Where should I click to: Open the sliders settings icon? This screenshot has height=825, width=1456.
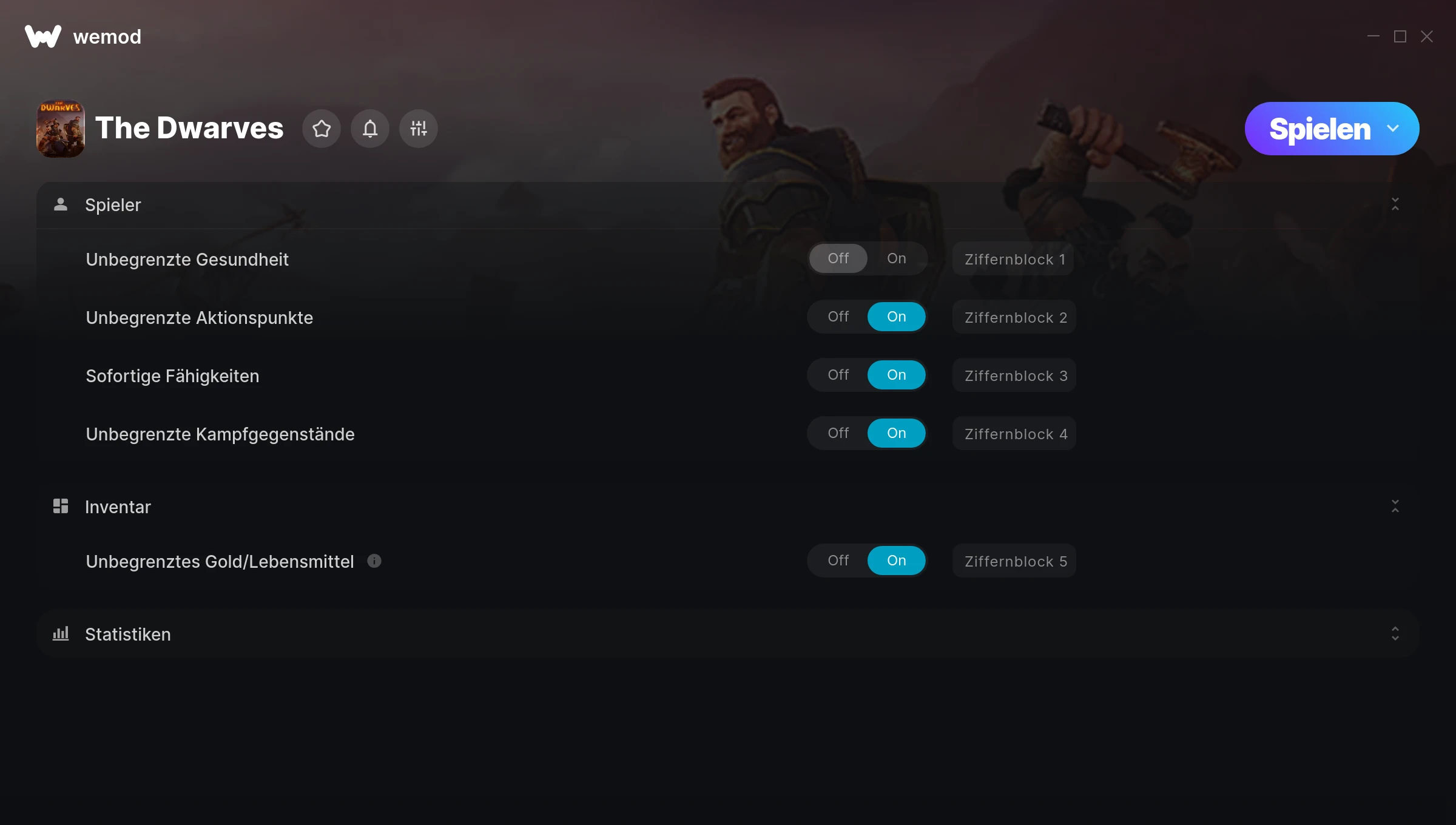tap(419, 129)
